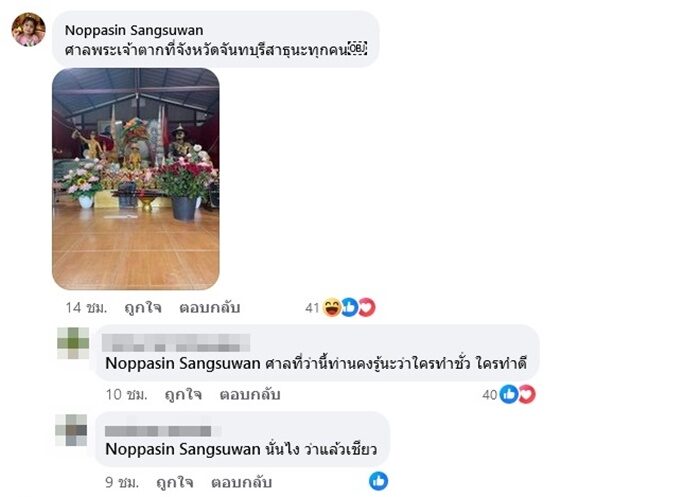The width and height of the screenshot is (700, 497).
Task: Like the reply posted 10 ชม. ago
Action: click(183, 395)
